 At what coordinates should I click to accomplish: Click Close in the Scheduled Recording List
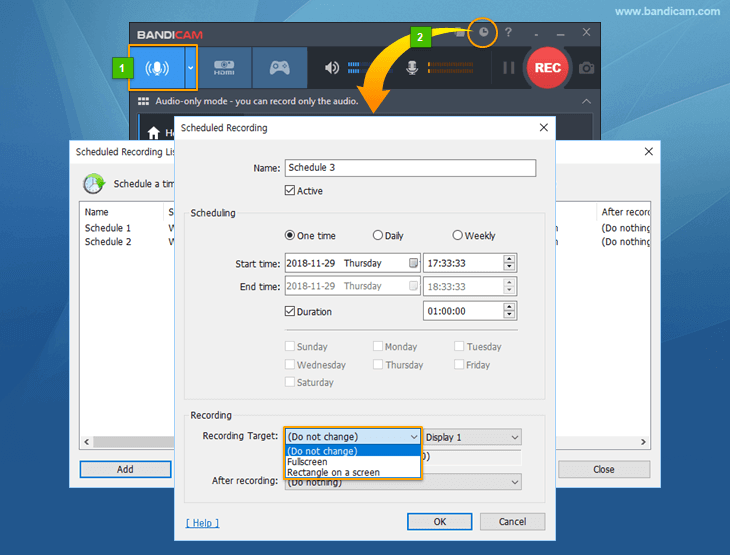click(604, 469)
